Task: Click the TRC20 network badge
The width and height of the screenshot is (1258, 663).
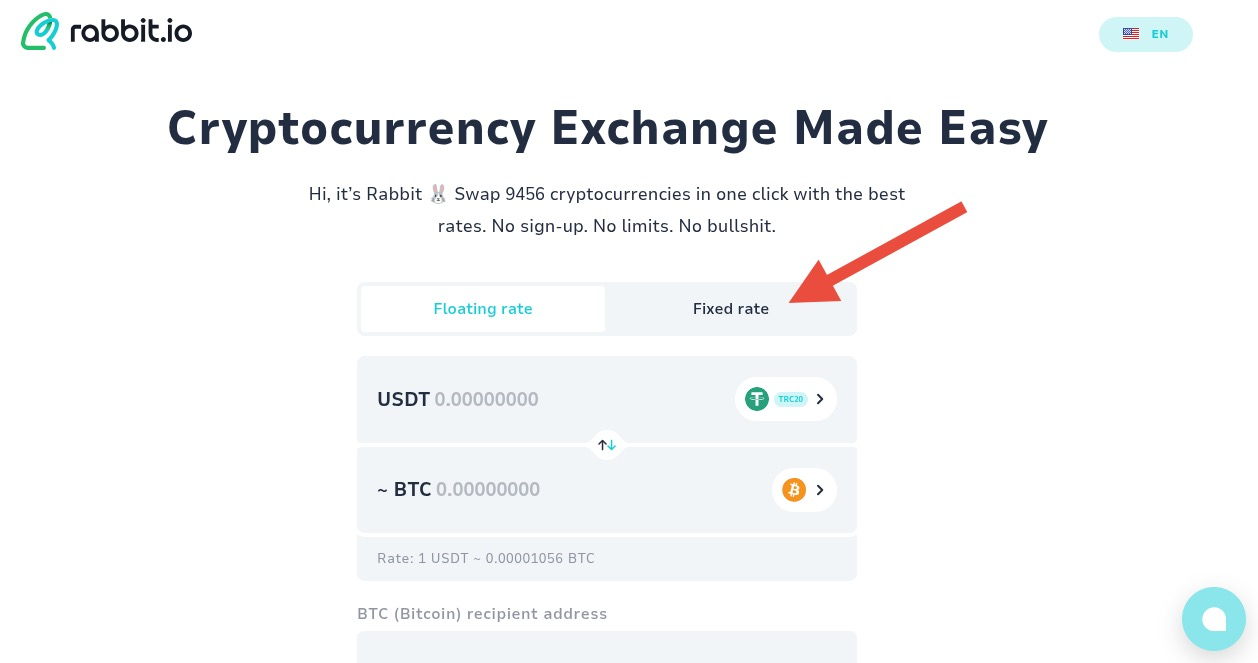Action: coord(790,399)
